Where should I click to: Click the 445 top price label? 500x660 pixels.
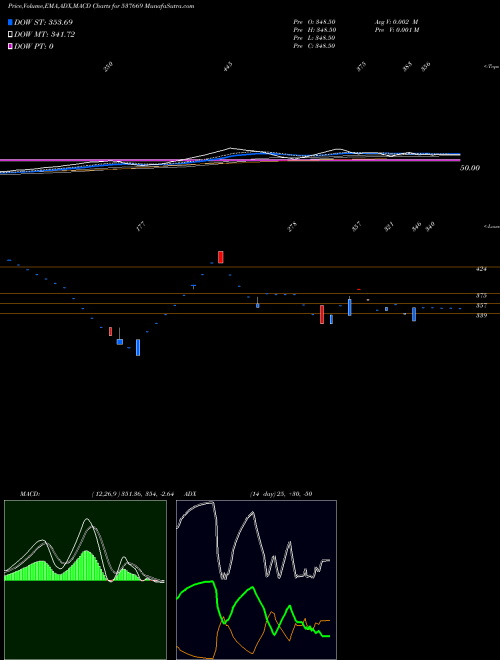(x=228, y=67)
